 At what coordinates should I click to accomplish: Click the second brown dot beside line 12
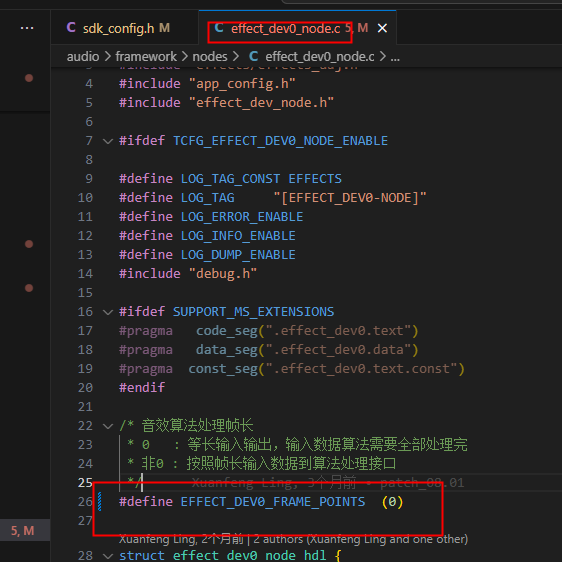(29, 244)
